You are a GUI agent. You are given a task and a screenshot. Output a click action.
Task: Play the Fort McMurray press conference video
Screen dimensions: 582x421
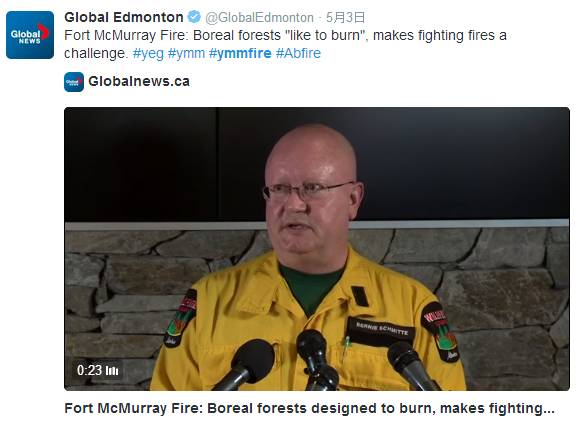(x=317, y=249)
